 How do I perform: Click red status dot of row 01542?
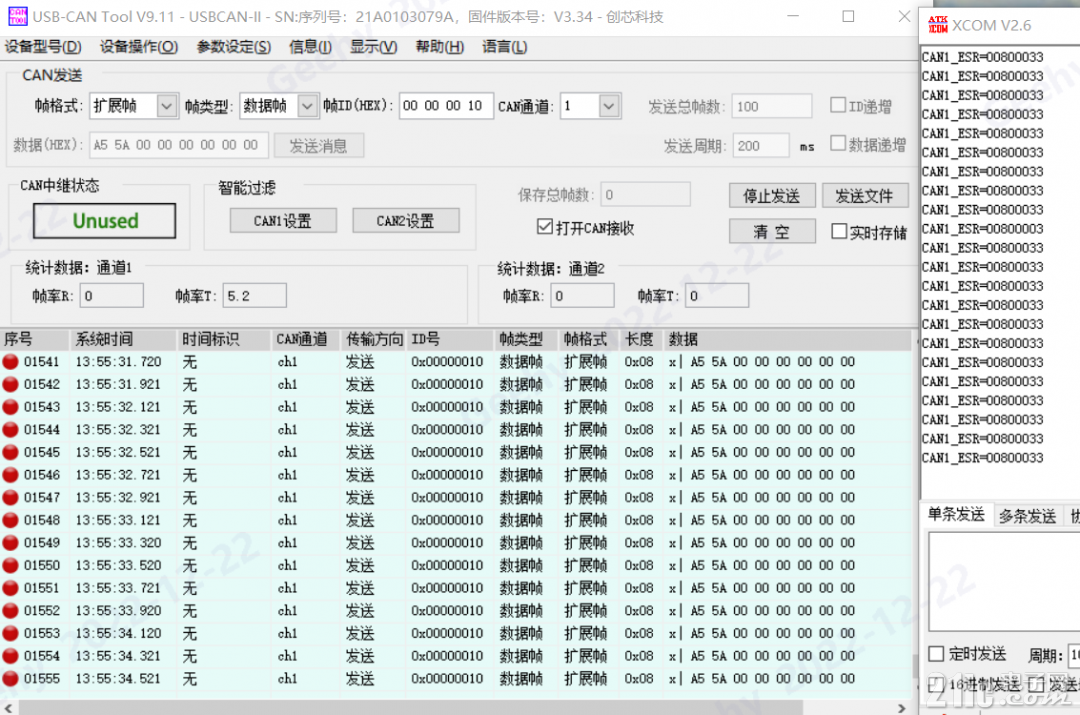10,384
